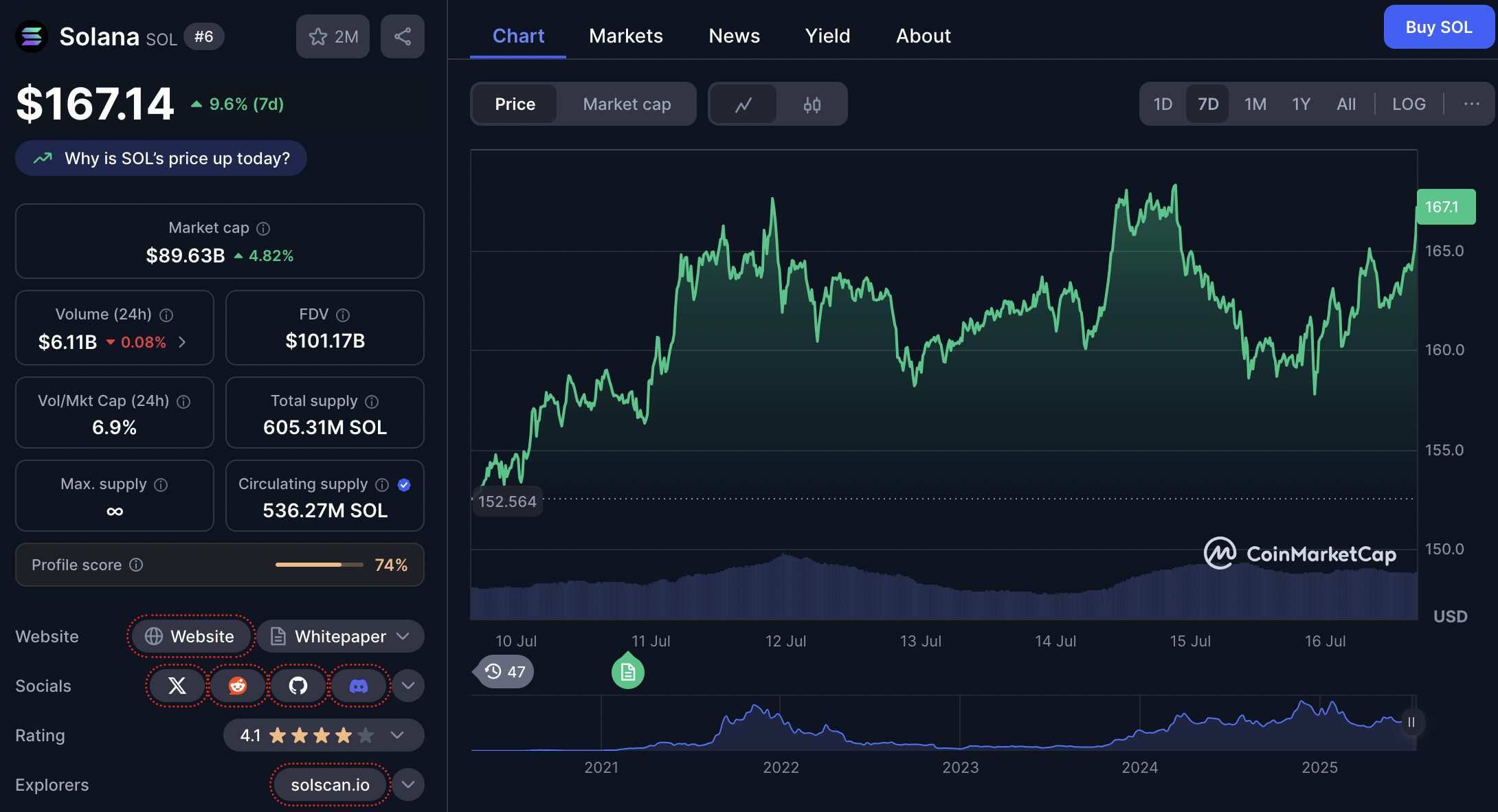This screenshot has height=812, width=1498.
Task: Click Market cap info icon
Action: (x=263, y=229)
